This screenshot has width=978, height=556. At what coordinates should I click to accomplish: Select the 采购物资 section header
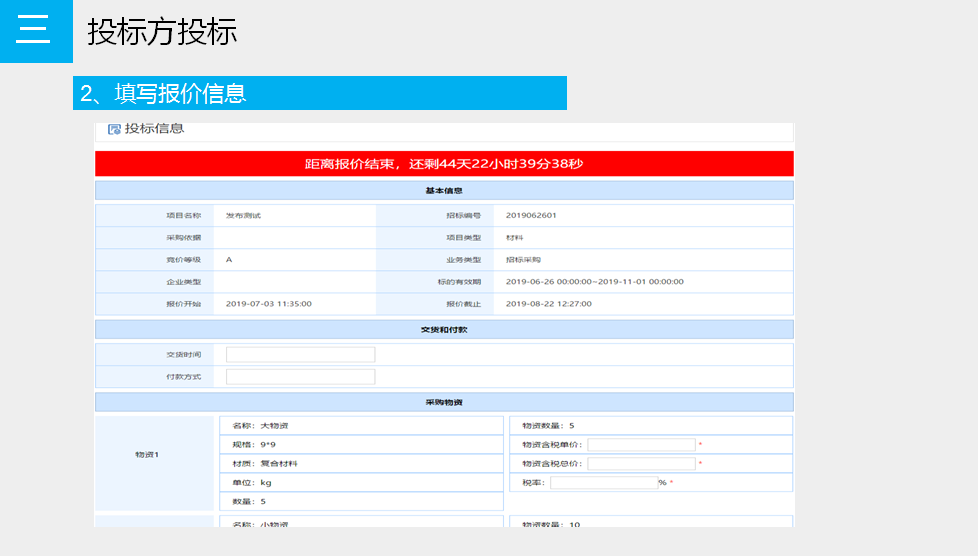tap(444, 402)
